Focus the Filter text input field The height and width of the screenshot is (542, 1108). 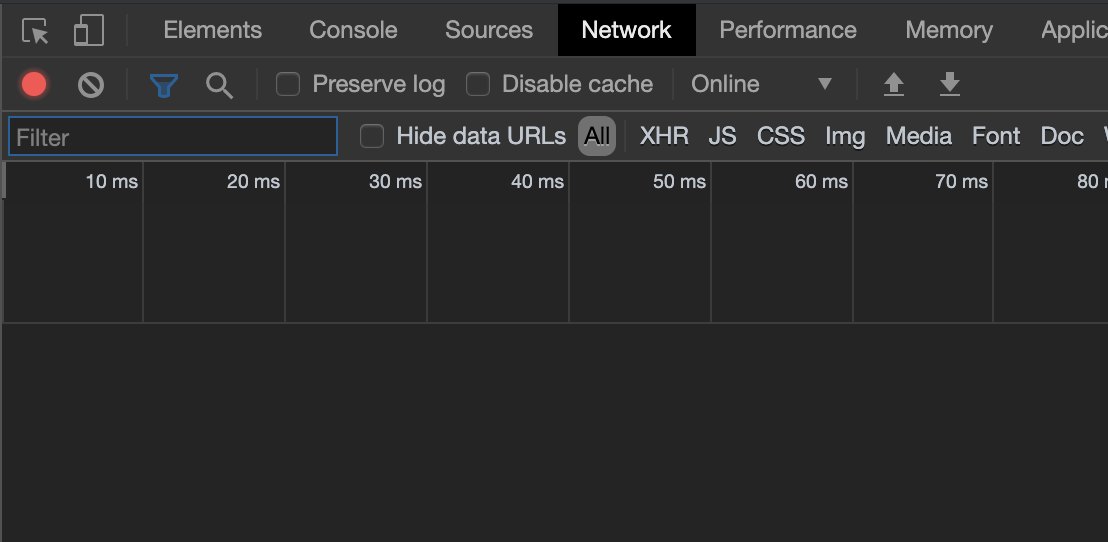point(173,136)
